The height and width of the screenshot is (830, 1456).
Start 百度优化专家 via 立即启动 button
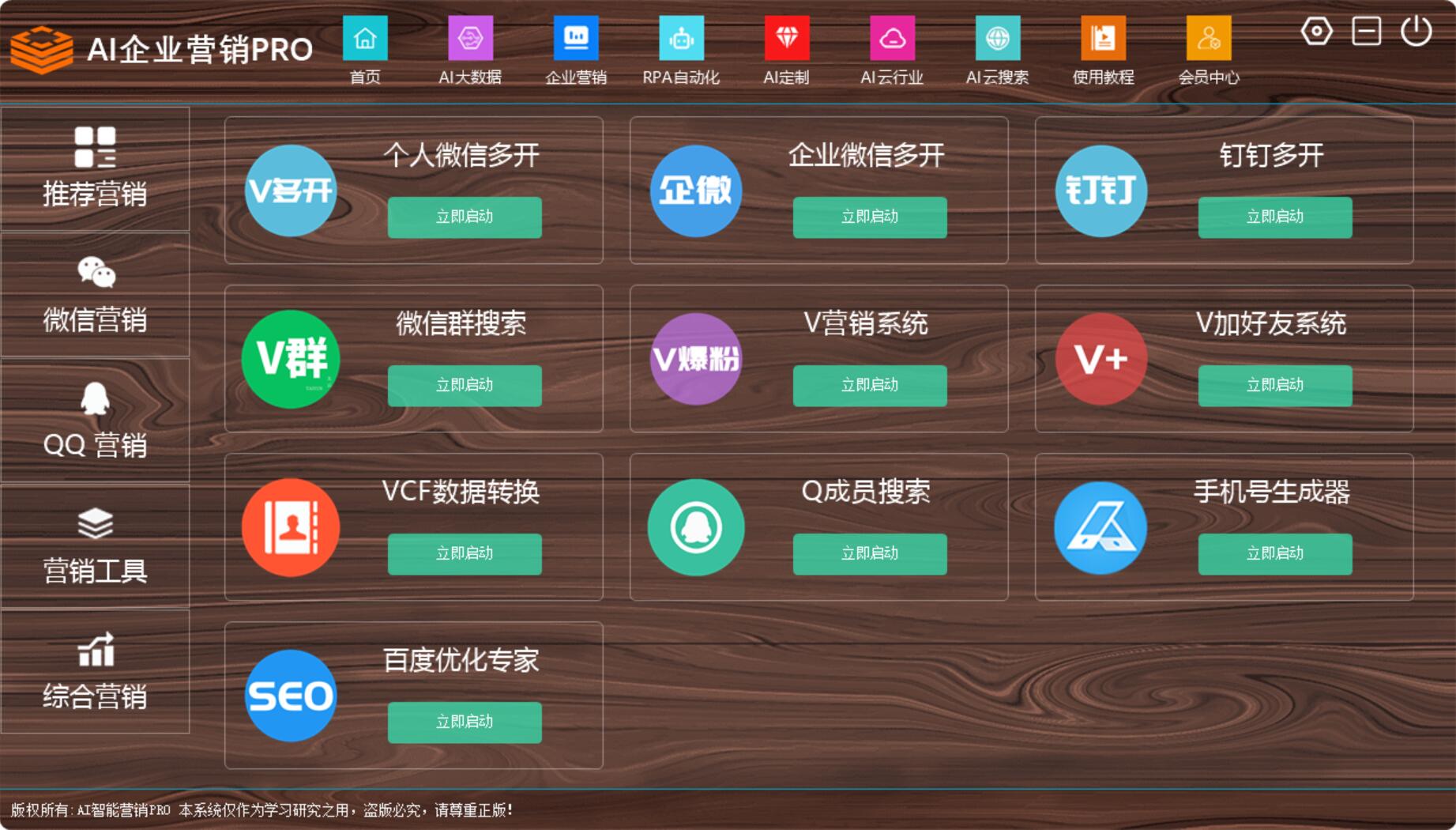click(465, 722)
